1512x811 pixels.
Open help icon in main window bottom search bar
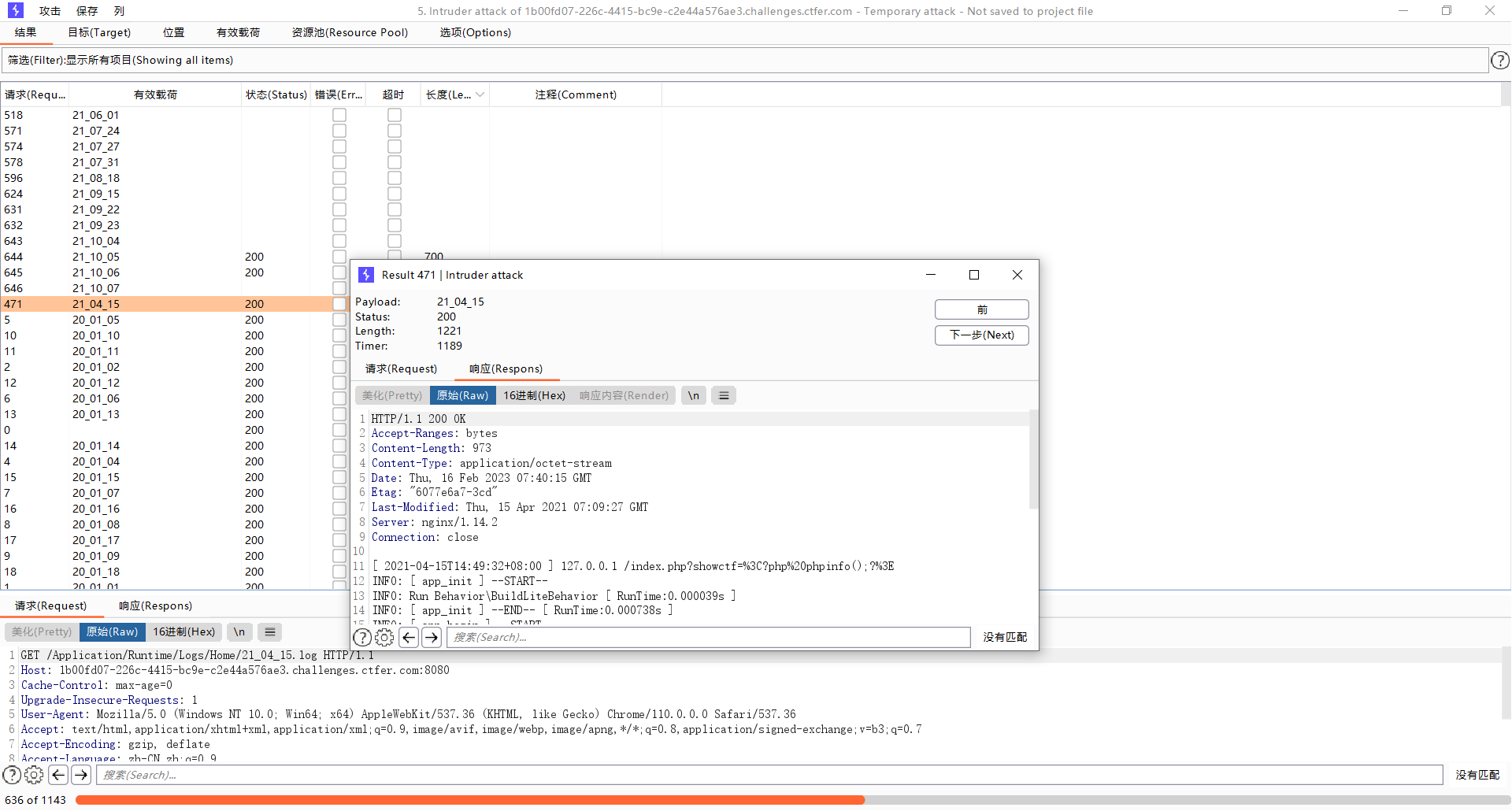[12, 775]
